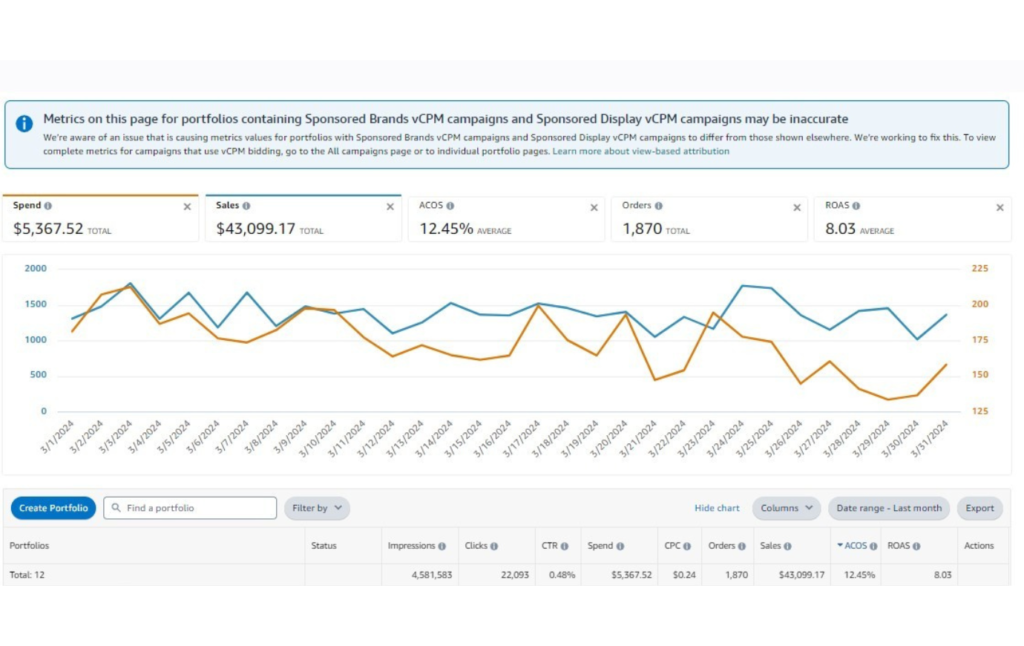1024x646 pixels.
Task: Focus the Find a portfolio search field
Action: (x=190, y=508)
